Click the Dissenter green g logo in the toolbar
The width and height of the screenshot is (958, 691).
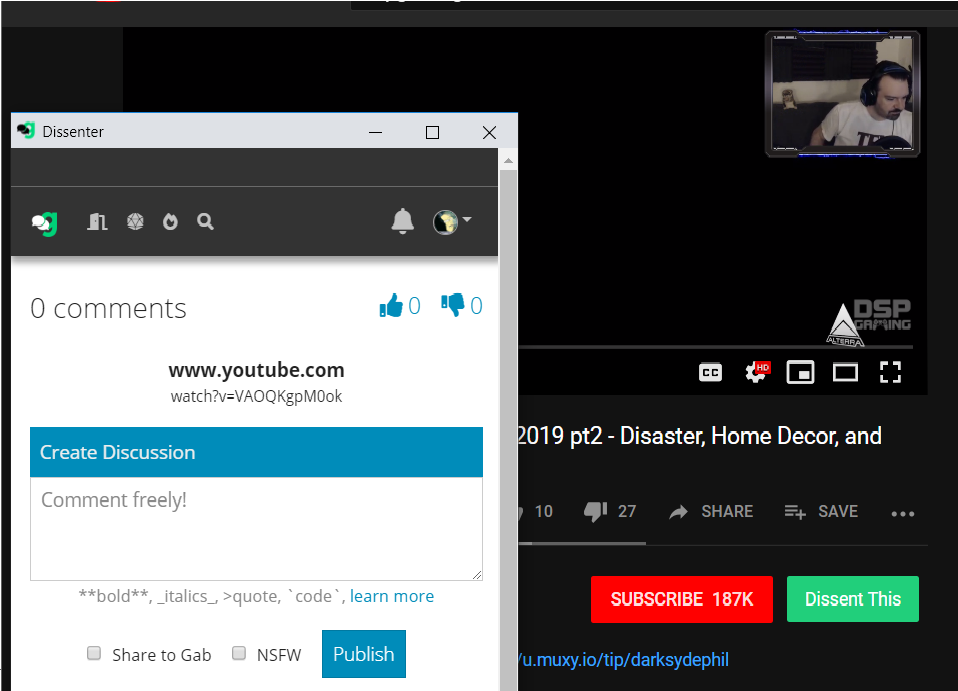point(45,223)
